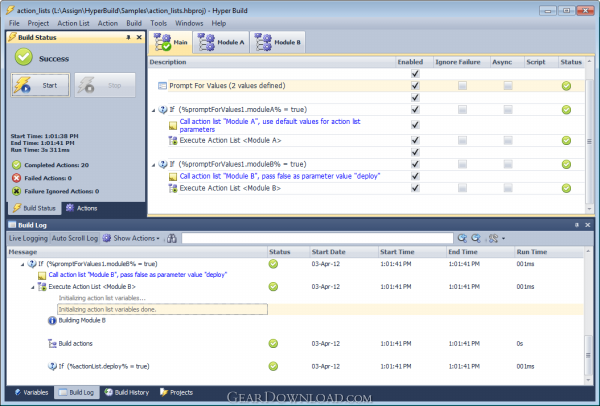Click the comment icon for Call action list Module A
The image size is (600, 406).
click(173, 125)
